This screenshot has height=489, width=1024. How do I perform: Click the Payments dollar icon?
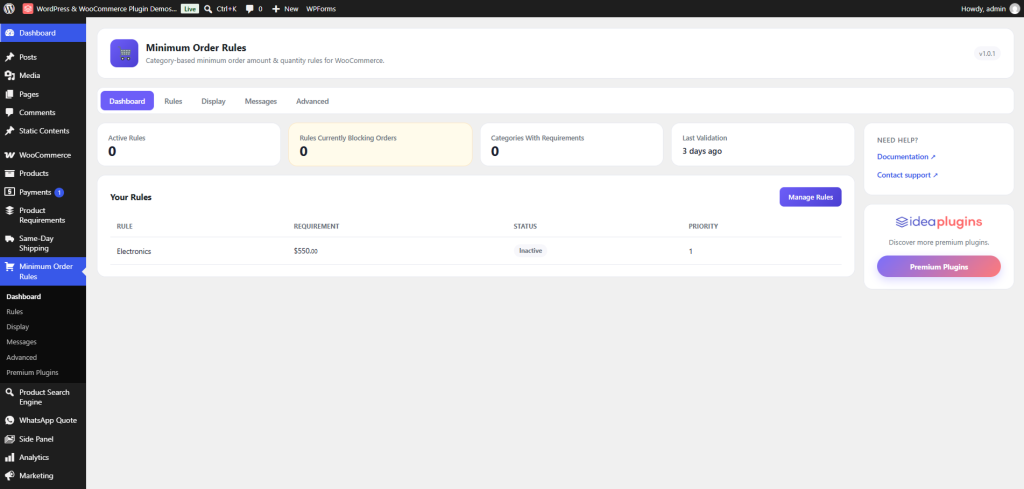tap(10, 192)
